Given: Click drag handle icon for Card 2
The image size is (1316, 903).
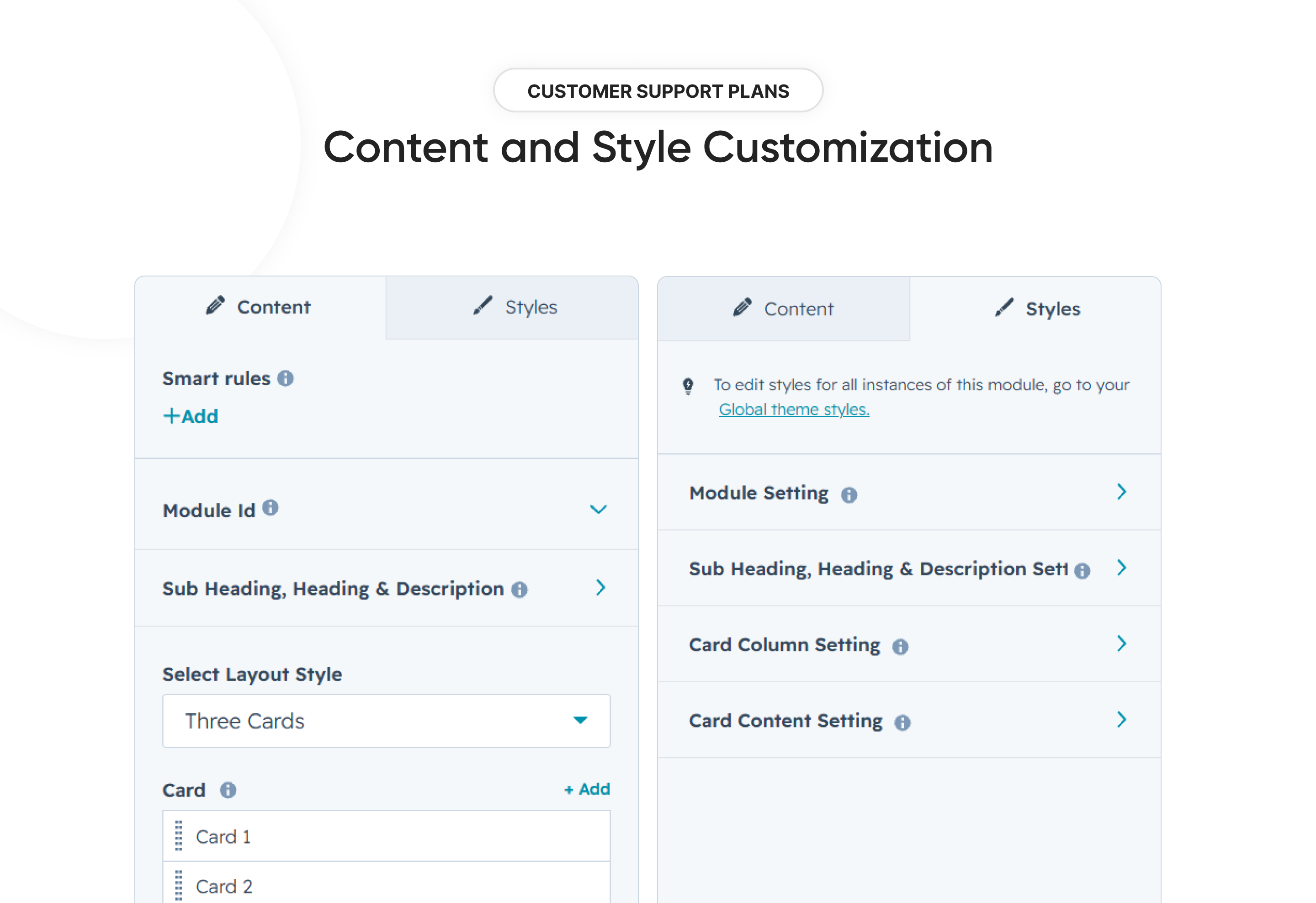Looking at the screenshot, I should 178,886.
